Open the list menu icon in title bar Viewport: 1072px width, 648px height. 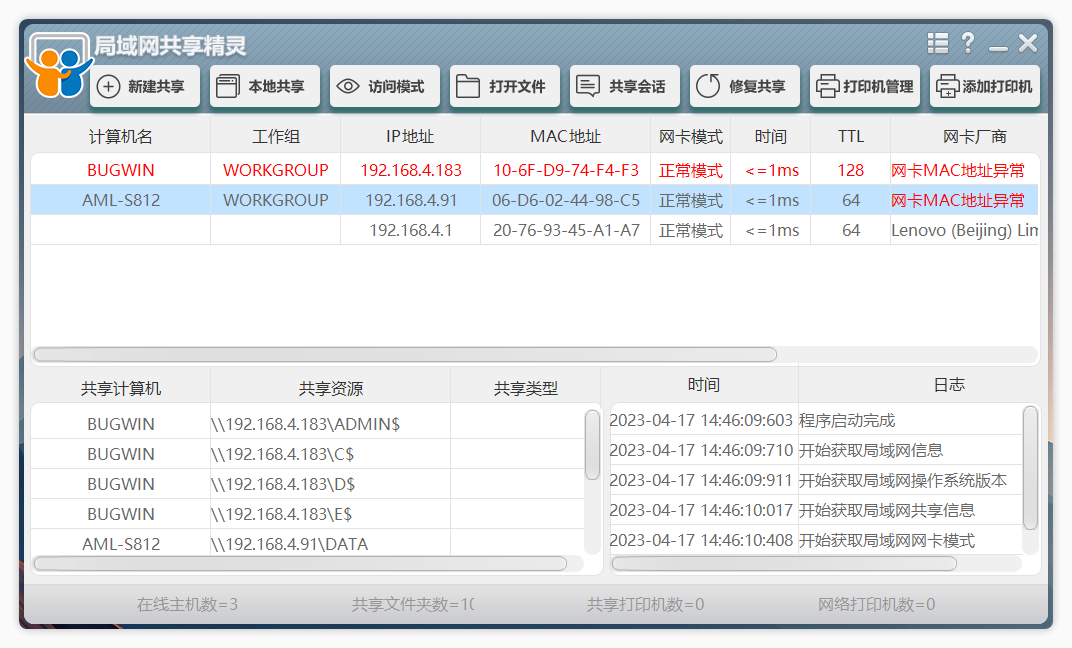click(938, 43)
